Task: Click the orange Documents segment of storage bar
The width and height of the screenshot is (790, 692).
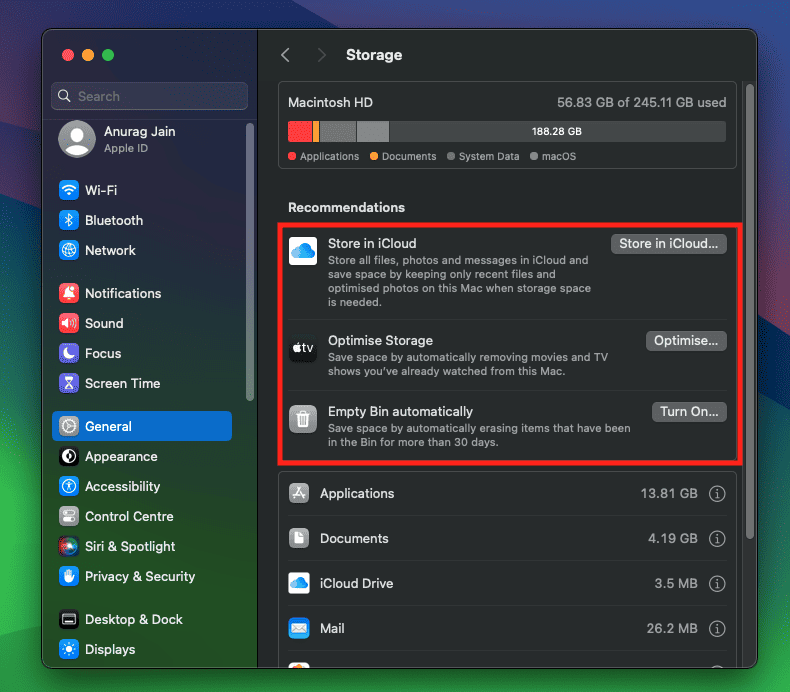Action: [316, 132]
